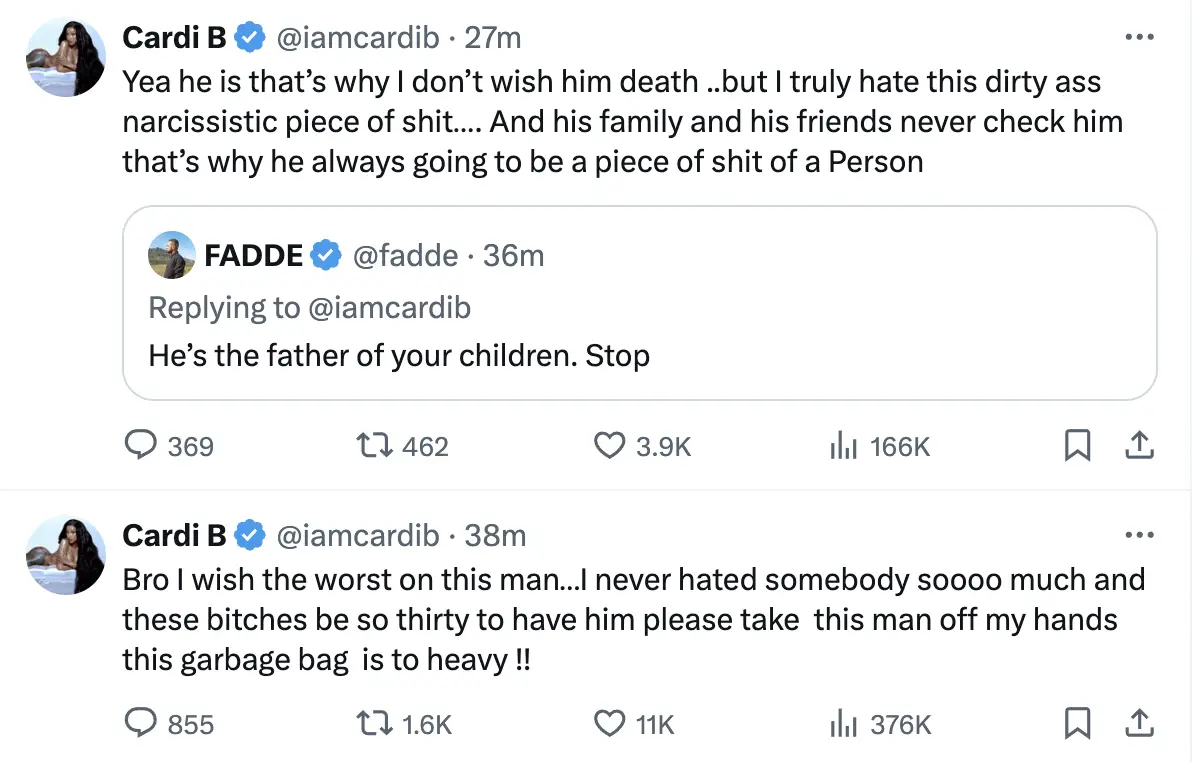The width and height of the screenshot is (1192, 762).
Task: Open the more options menu on the bottom tweet
Action: click(x=1139, y=534)
